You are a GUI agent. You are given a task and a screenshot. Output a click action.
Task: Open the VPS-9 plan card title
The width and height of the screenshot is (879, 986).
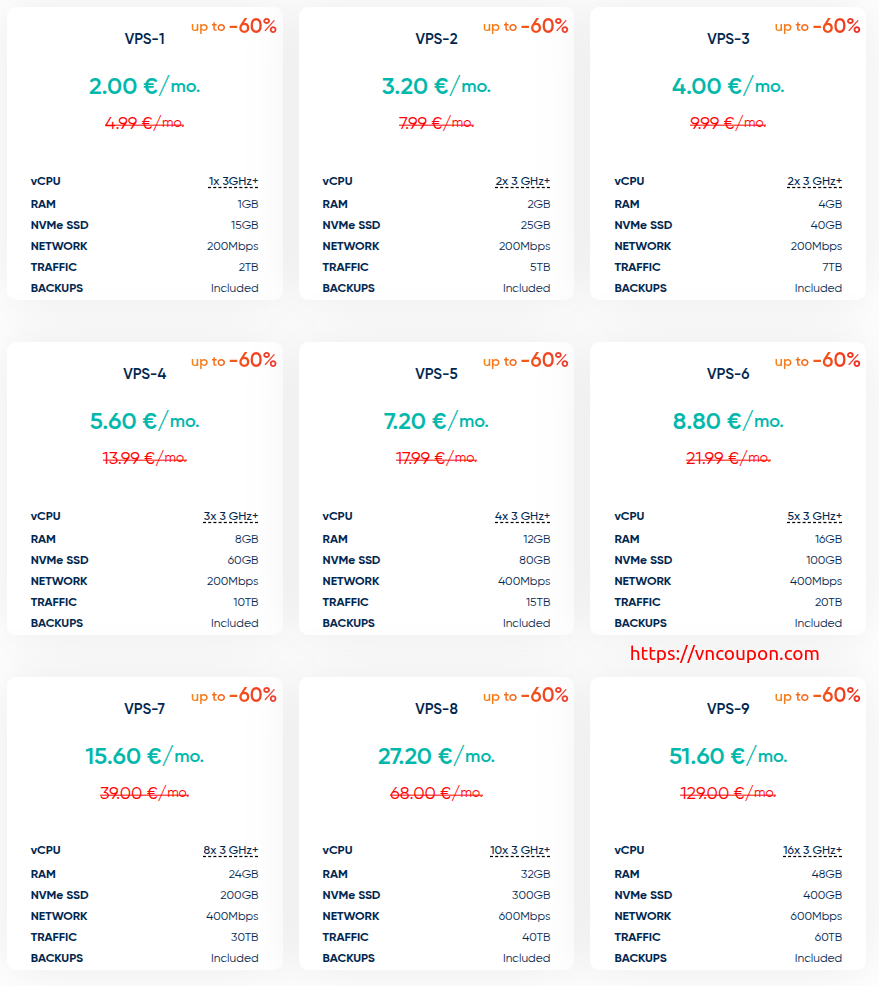728,709
